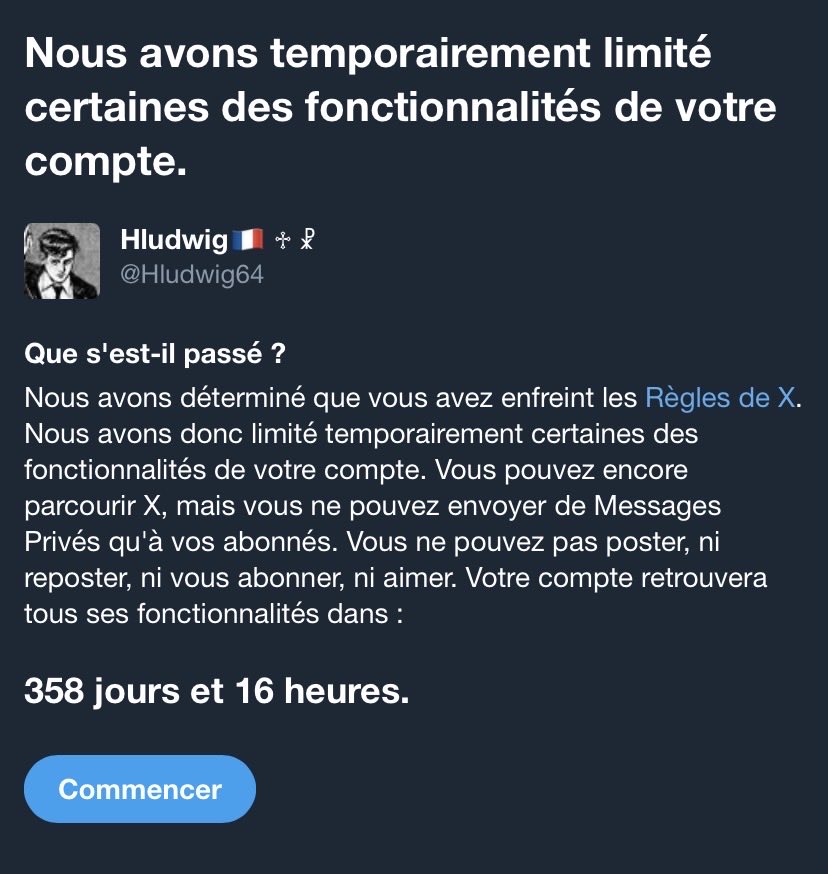Image resolution: width=828 pixels, height=874 pixels.
Task: Click the "Que s'est-il passé ?" heading
Action: 155,353
